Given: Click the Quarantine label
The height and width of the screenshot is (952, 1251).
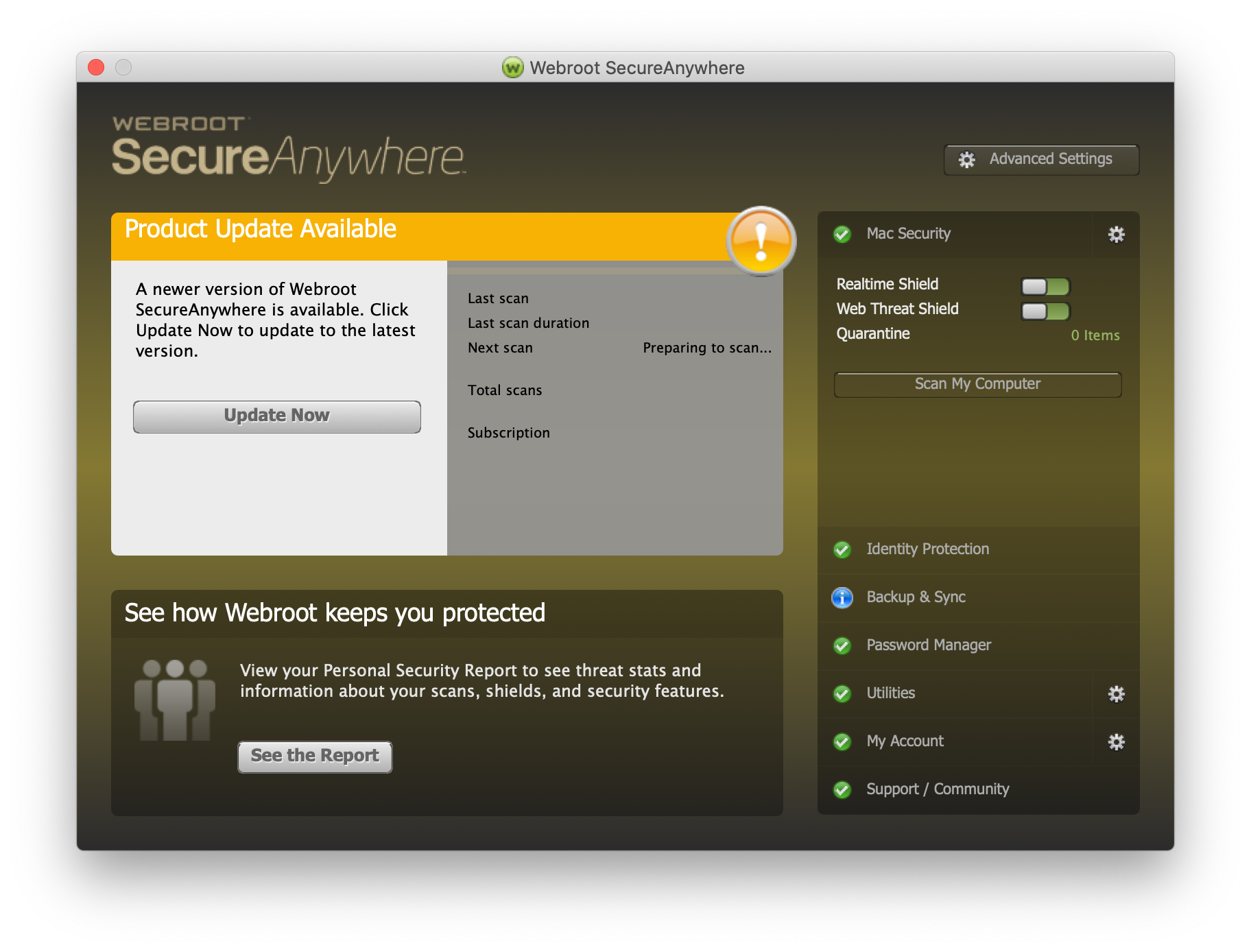Looking at the screenshot, I should point(873,334).
